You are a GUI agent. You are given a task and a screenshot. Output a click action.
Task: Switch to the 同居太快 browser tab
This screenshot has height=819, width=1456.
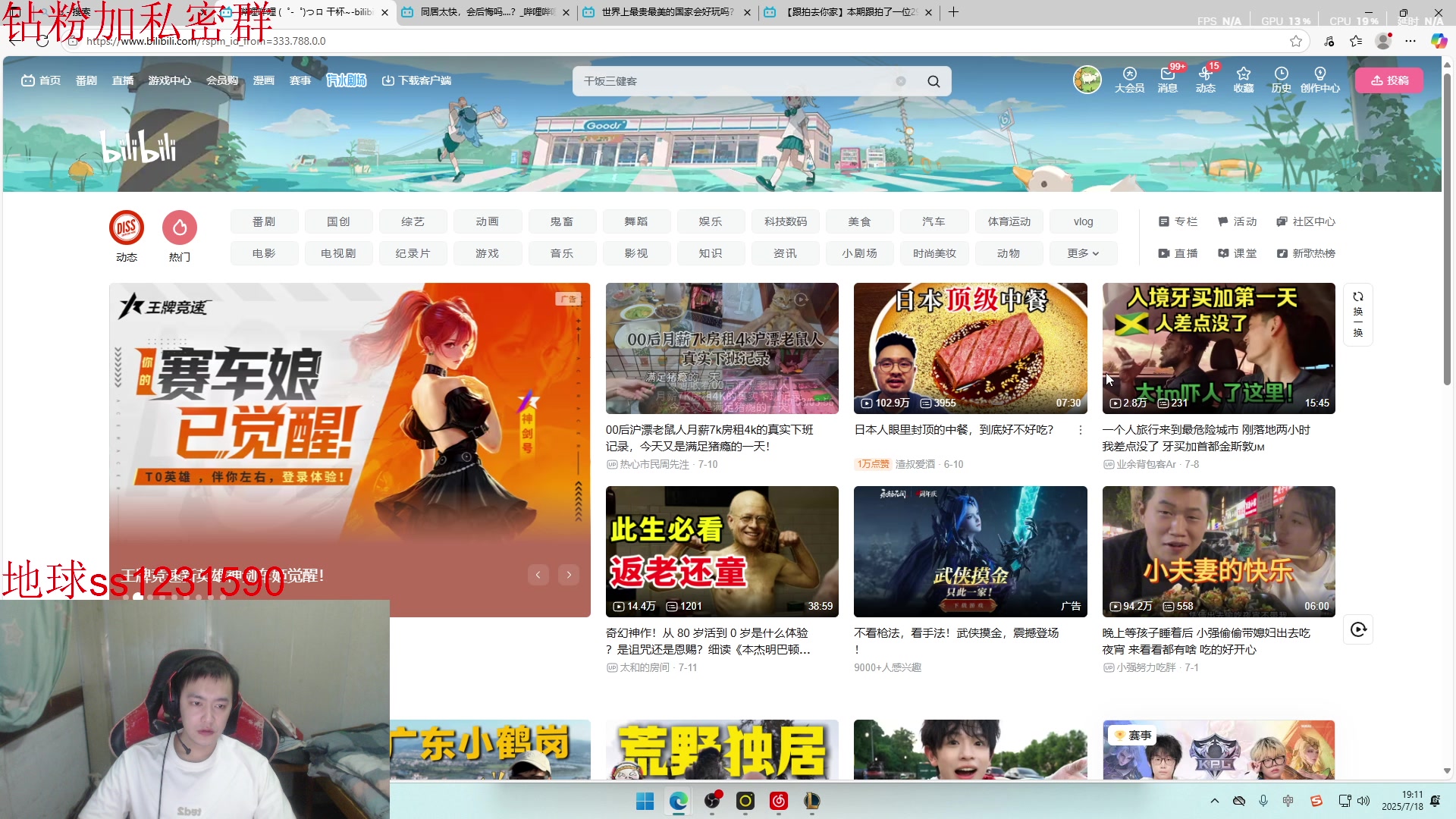point(485,12)
